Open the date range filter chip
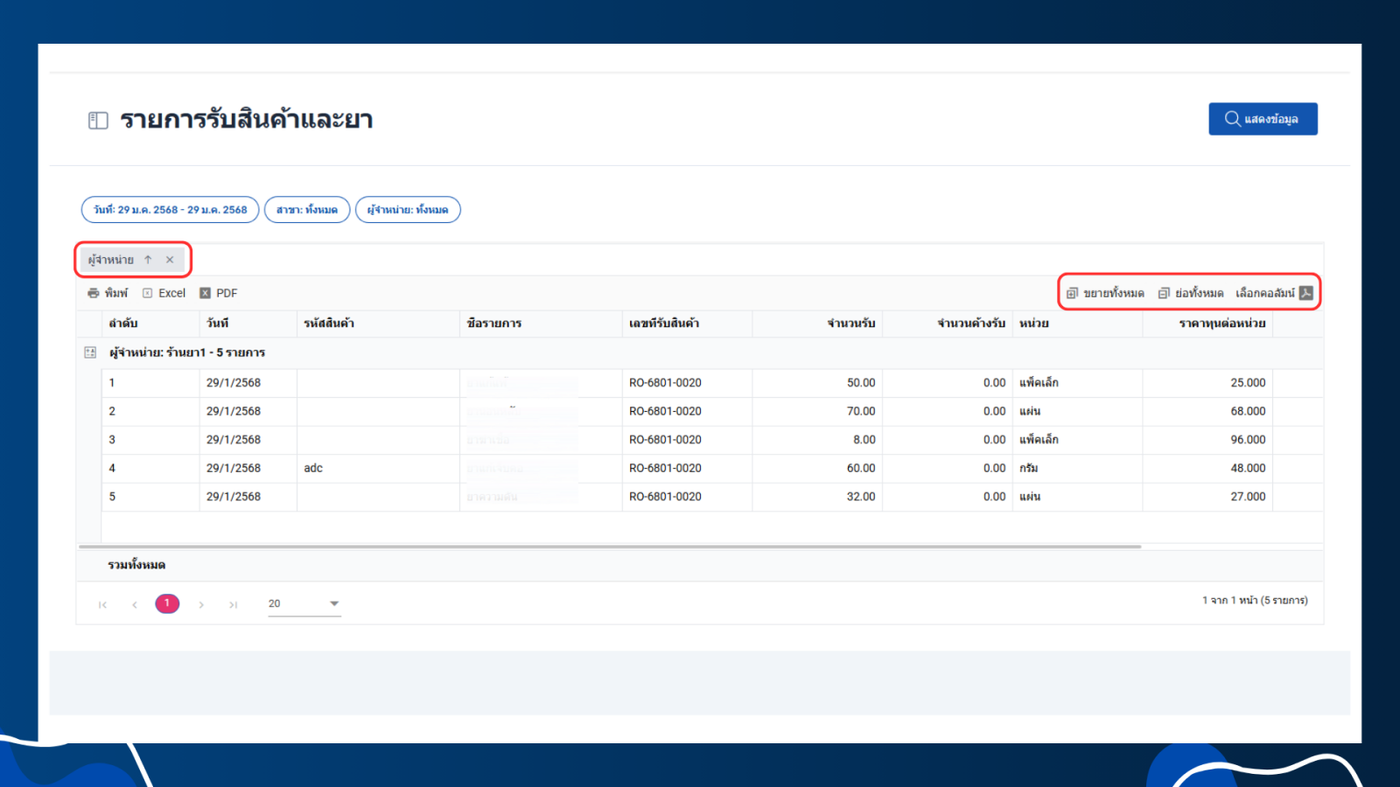This screenshot has width=1400, height=787. pyautogui.click(x=170, y=210)
